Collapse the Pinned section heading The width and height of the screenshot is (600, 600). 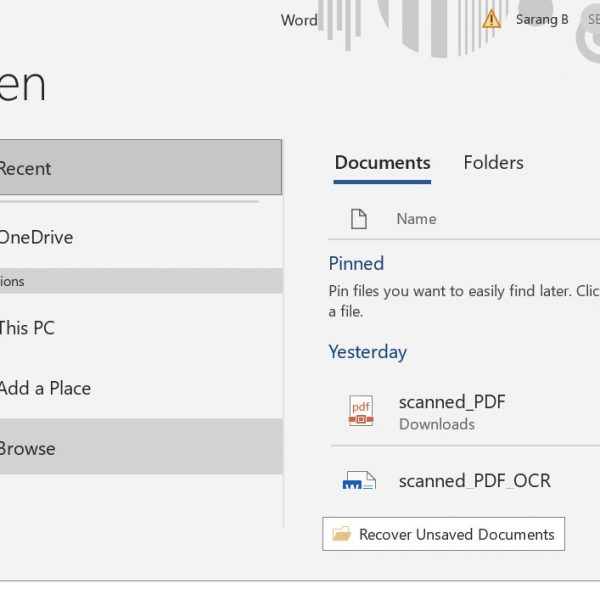(x=356, y=264)
